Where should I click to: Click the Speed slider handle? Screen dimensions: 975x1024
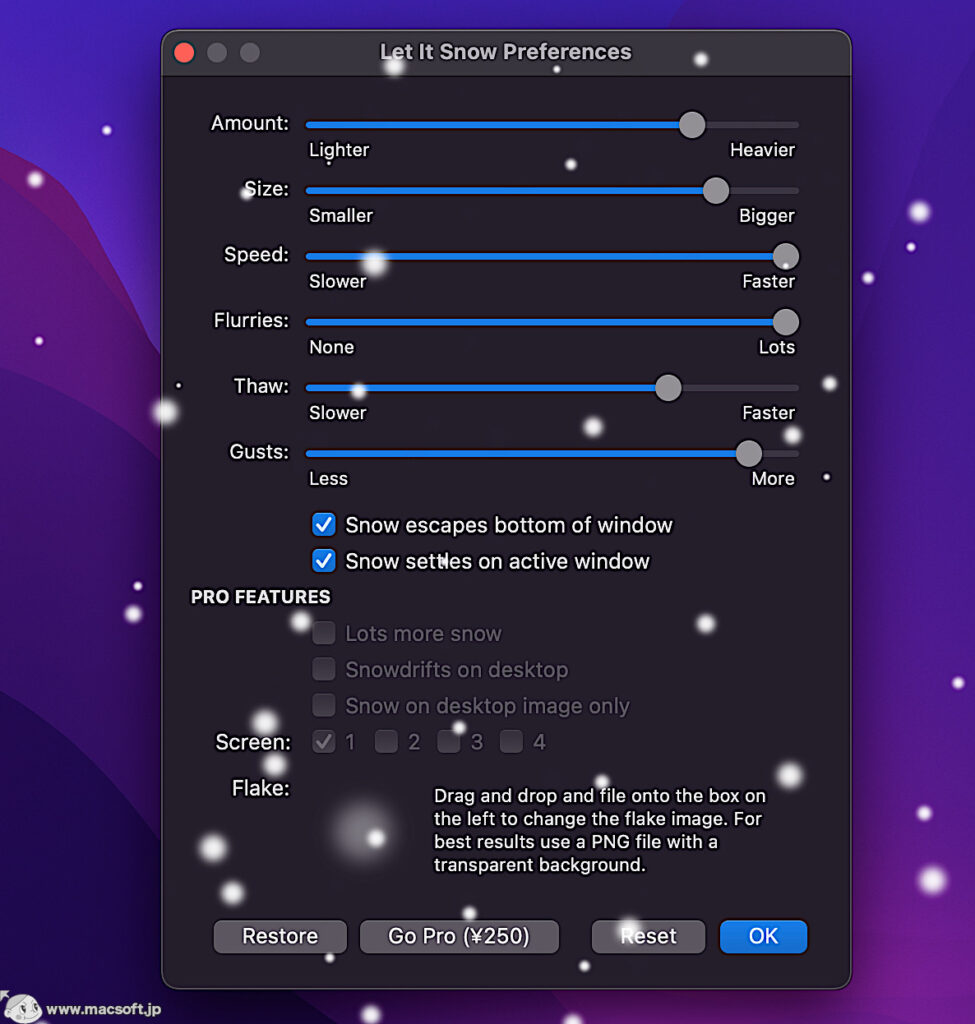[x=786, y=256]
